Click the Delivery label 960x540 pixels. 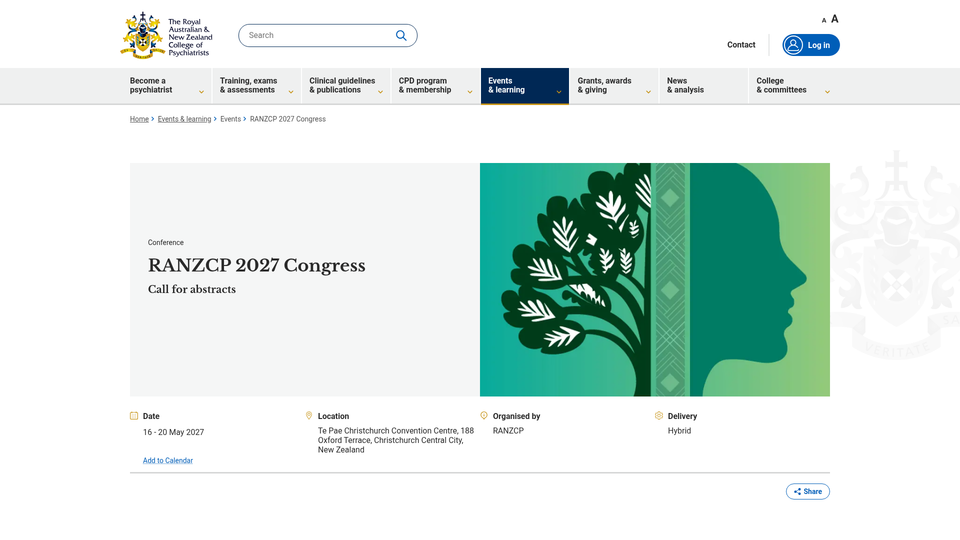tap(682, 416)
